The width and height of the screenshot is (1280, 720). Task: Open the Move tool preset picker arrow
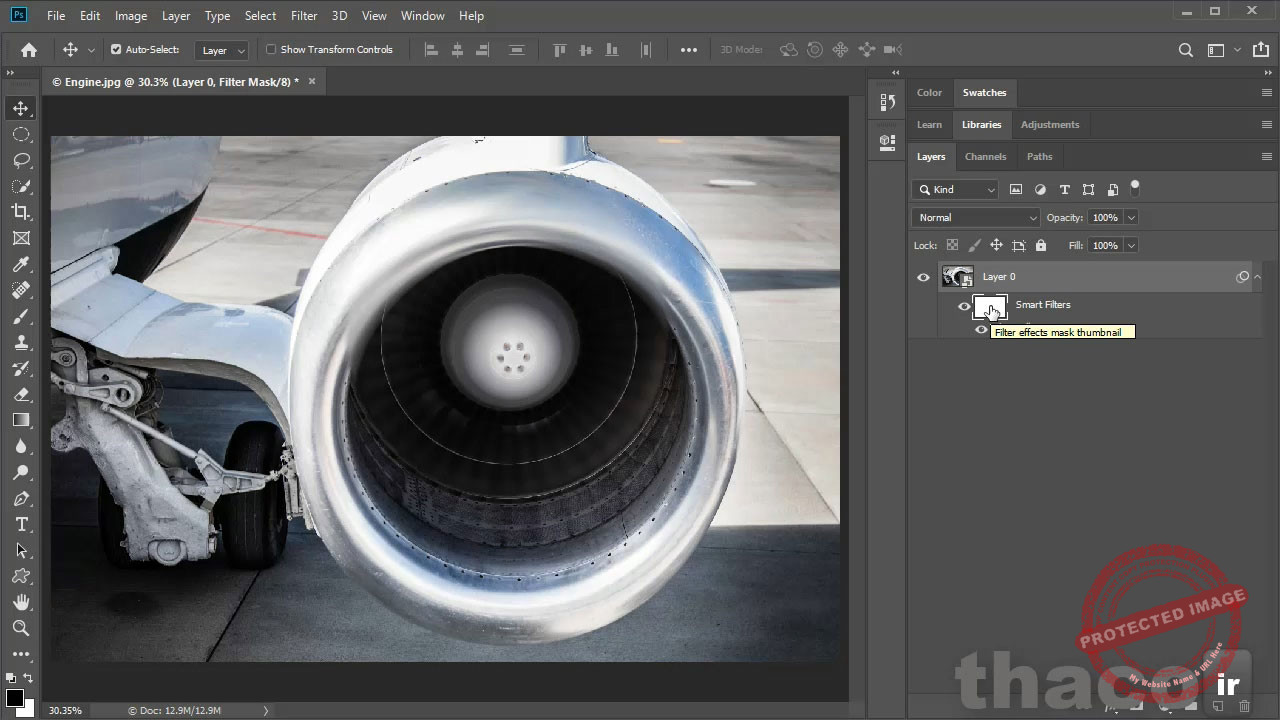pyautogui.click(x=91, y=50)
